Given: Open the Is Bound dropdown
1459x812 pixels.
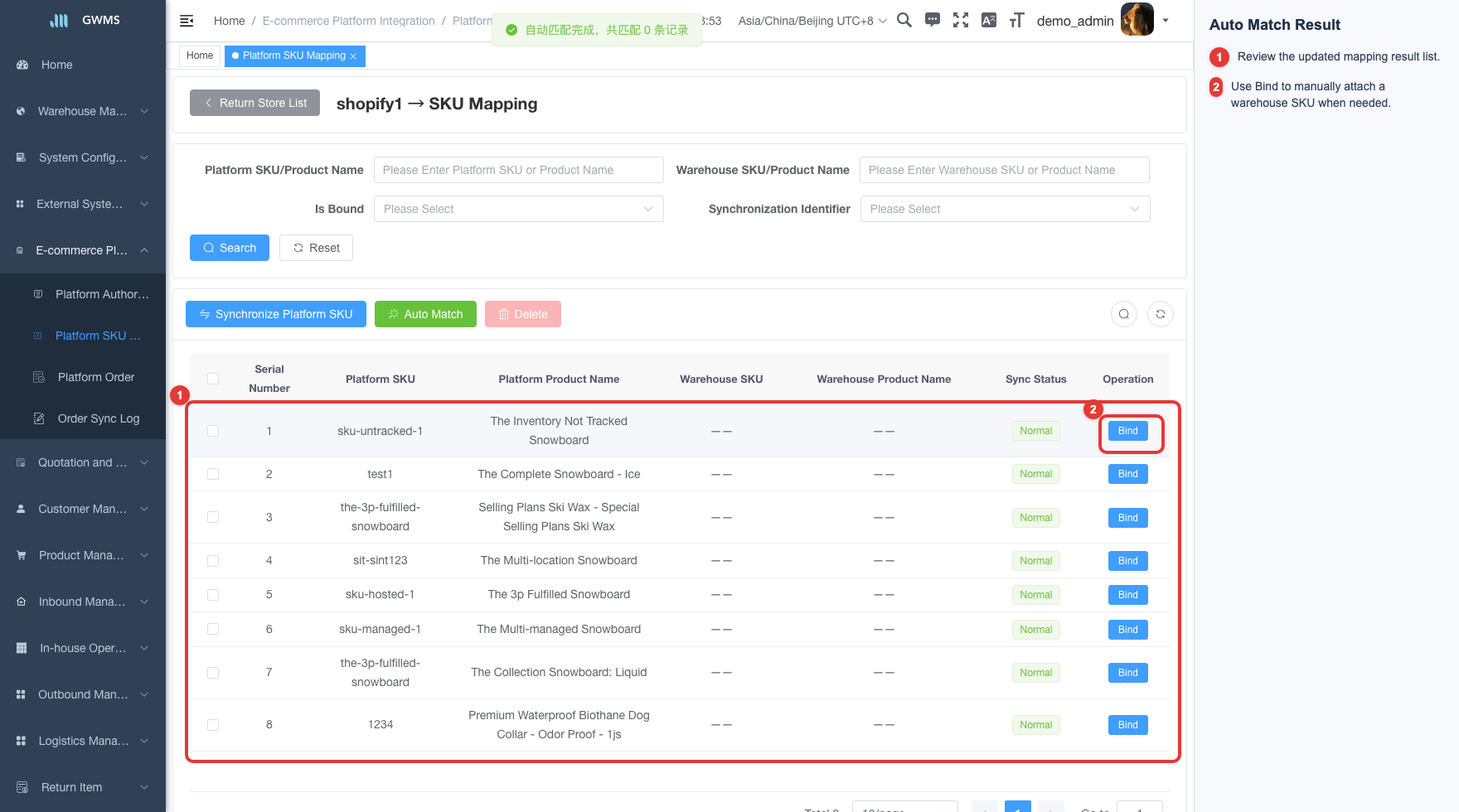Looking at the screenshot, I should click(519, 209).
